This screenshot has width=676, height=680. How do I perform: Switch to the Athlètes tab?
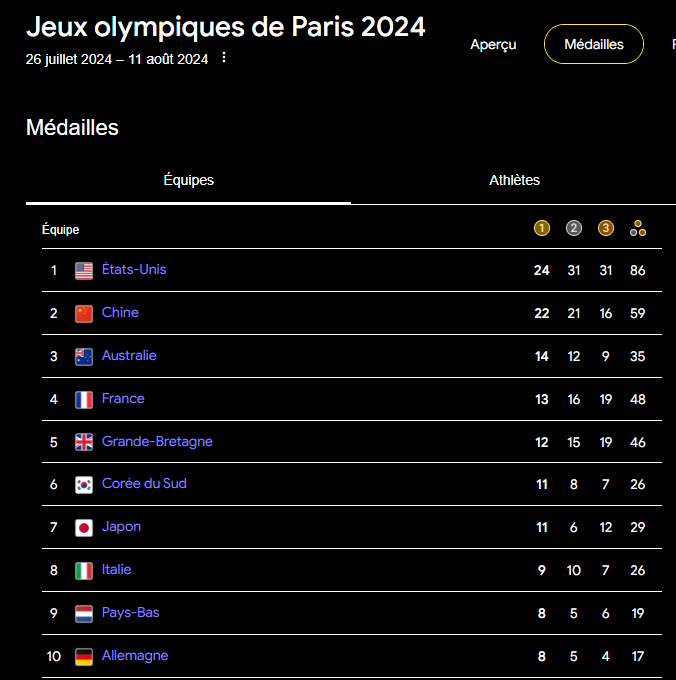click(514, 180)
